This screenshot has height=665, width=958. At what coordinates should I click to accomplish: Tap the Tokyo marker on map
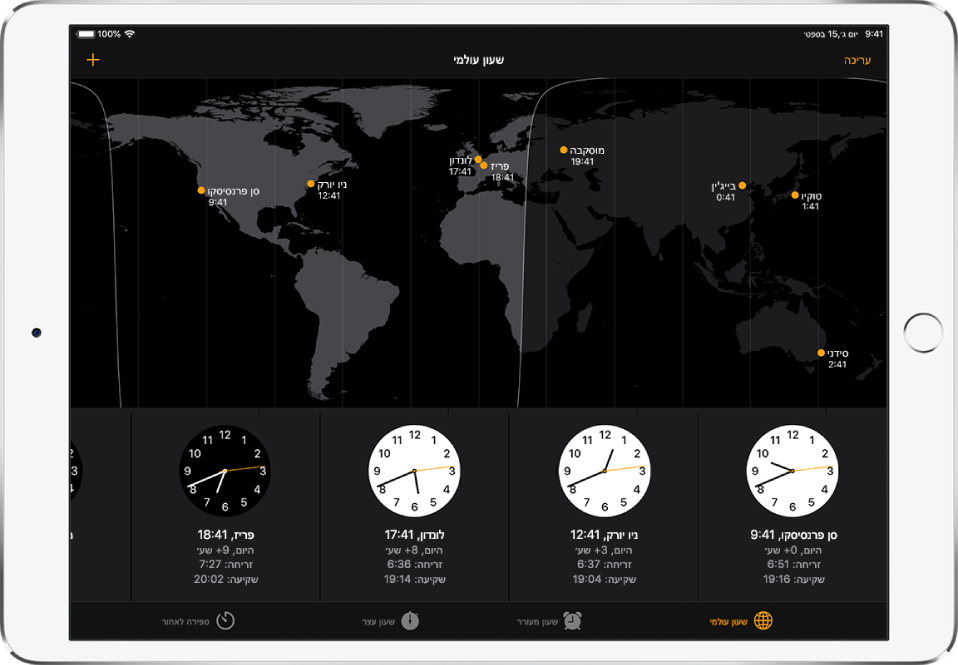coord(795,195)
